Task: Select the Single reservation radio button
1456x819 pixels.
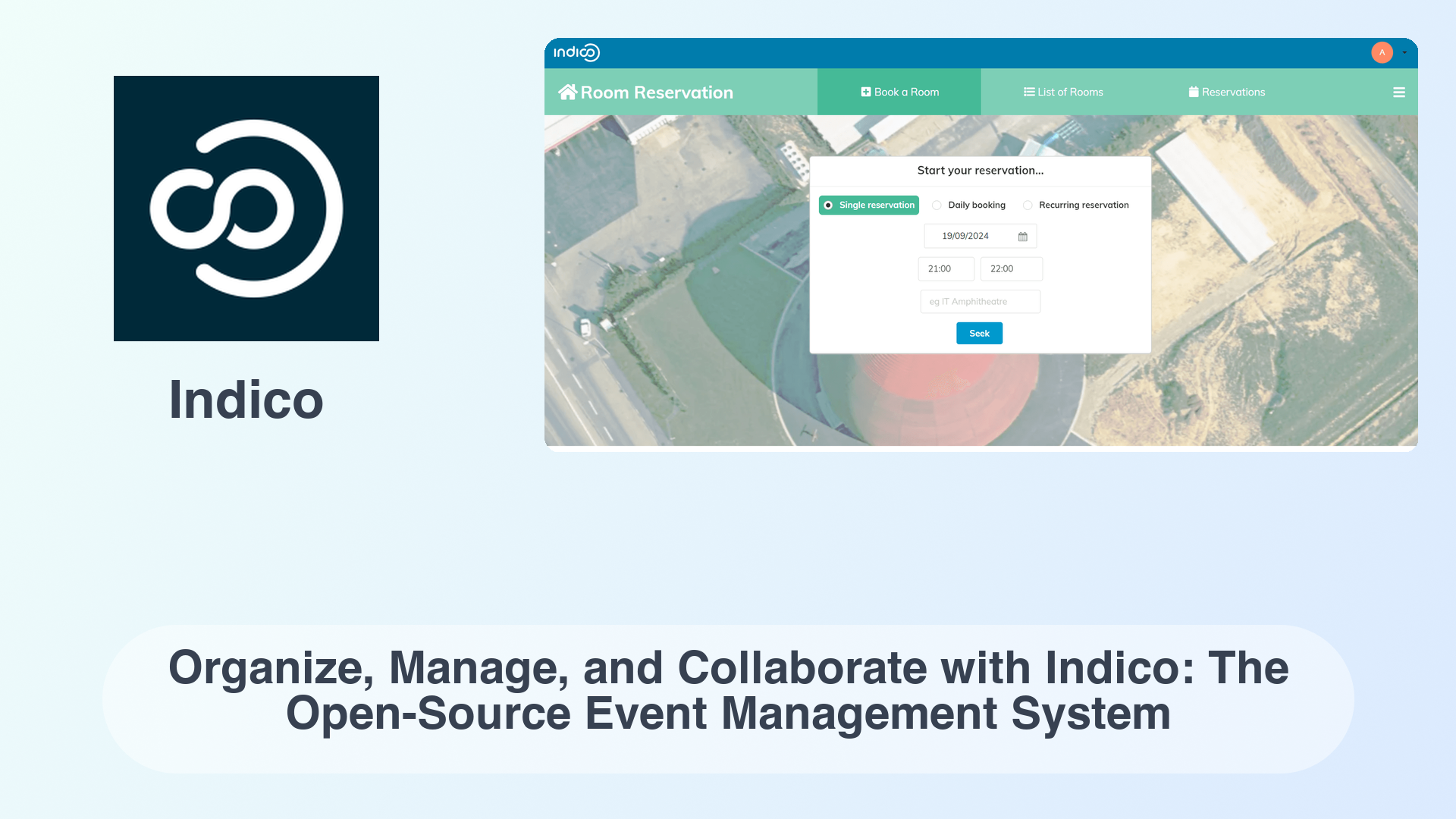Action: [828, 205]
